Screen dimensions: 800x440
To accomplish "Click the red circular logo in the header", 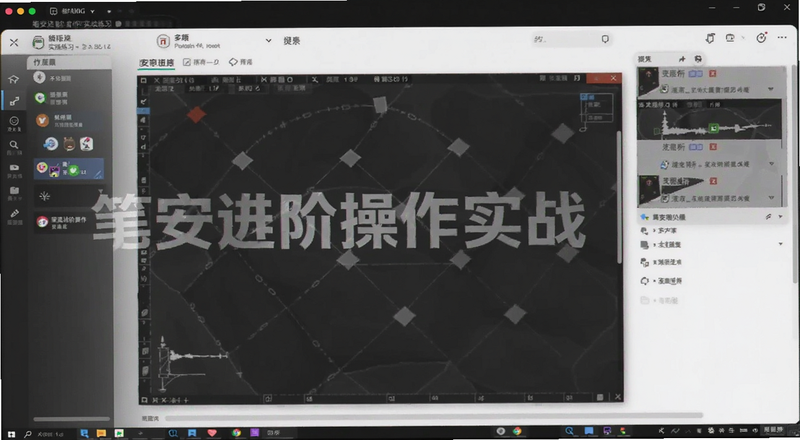I will point(163,41).
